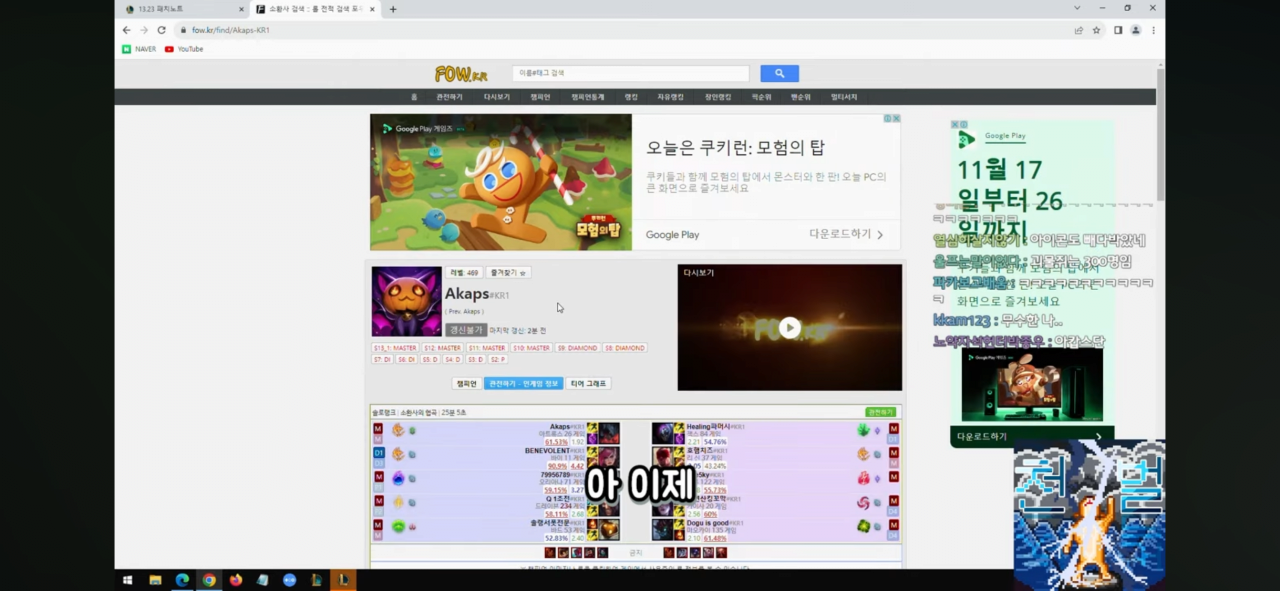Open the 멀티서치 nav menu item
The width and height of the screenshot is (1280, 591).
(844, 97)
